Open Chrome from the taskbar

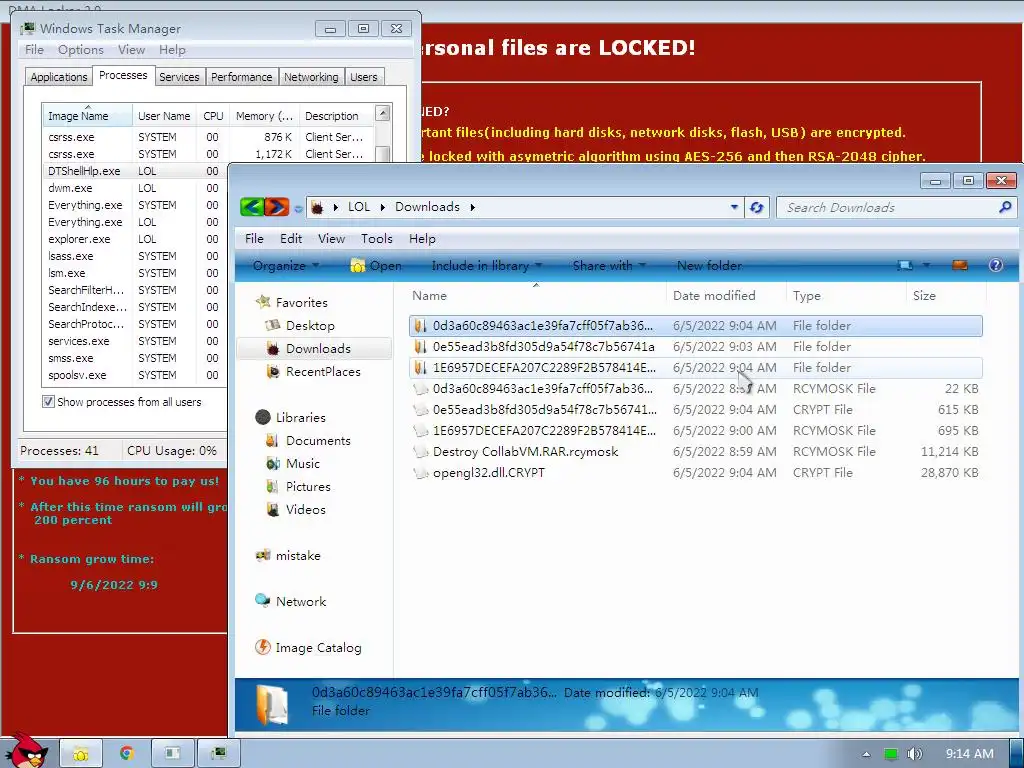[x=127, y=754]
